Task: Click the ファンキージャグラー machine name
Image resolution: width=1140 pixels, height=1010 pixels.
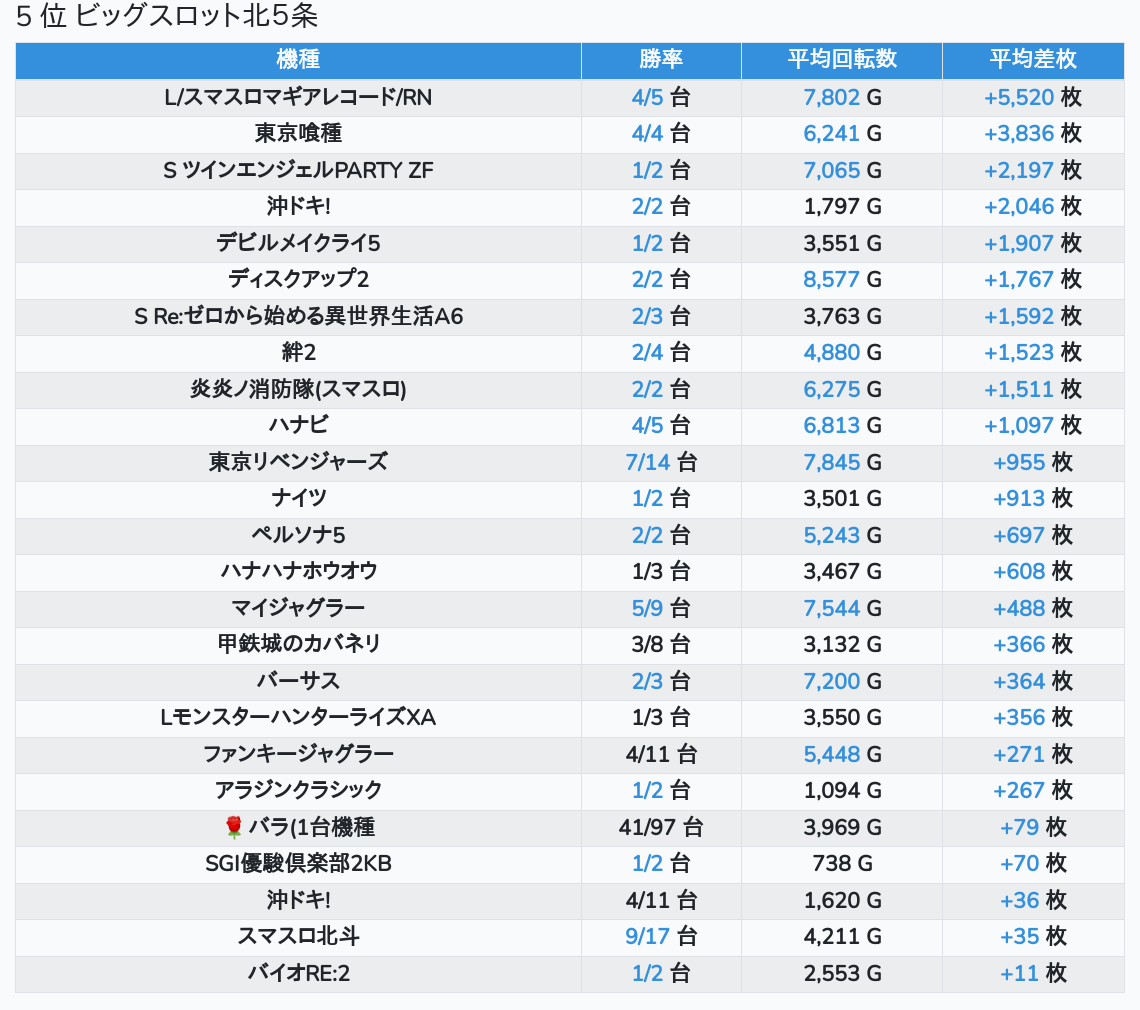Action: 298,754
